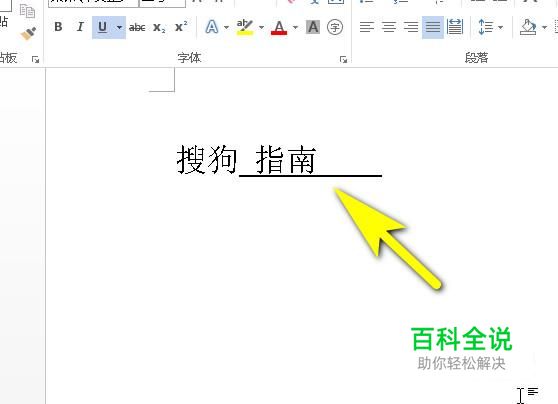This screenshot has width=558, height=404.
Task: Apply the yellow text highlight color
Action: (244, 27)
